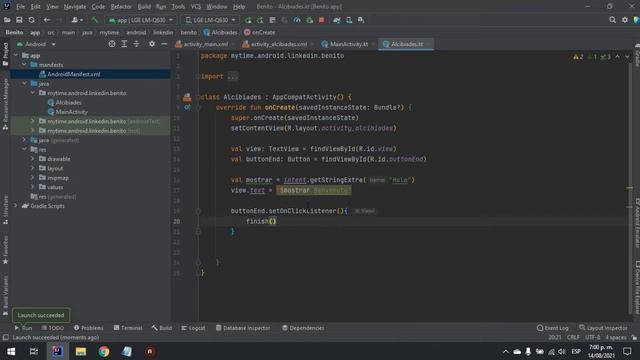The image size is (640, 360).
Task: Expand the drawable folder
Action: (33, 159)
